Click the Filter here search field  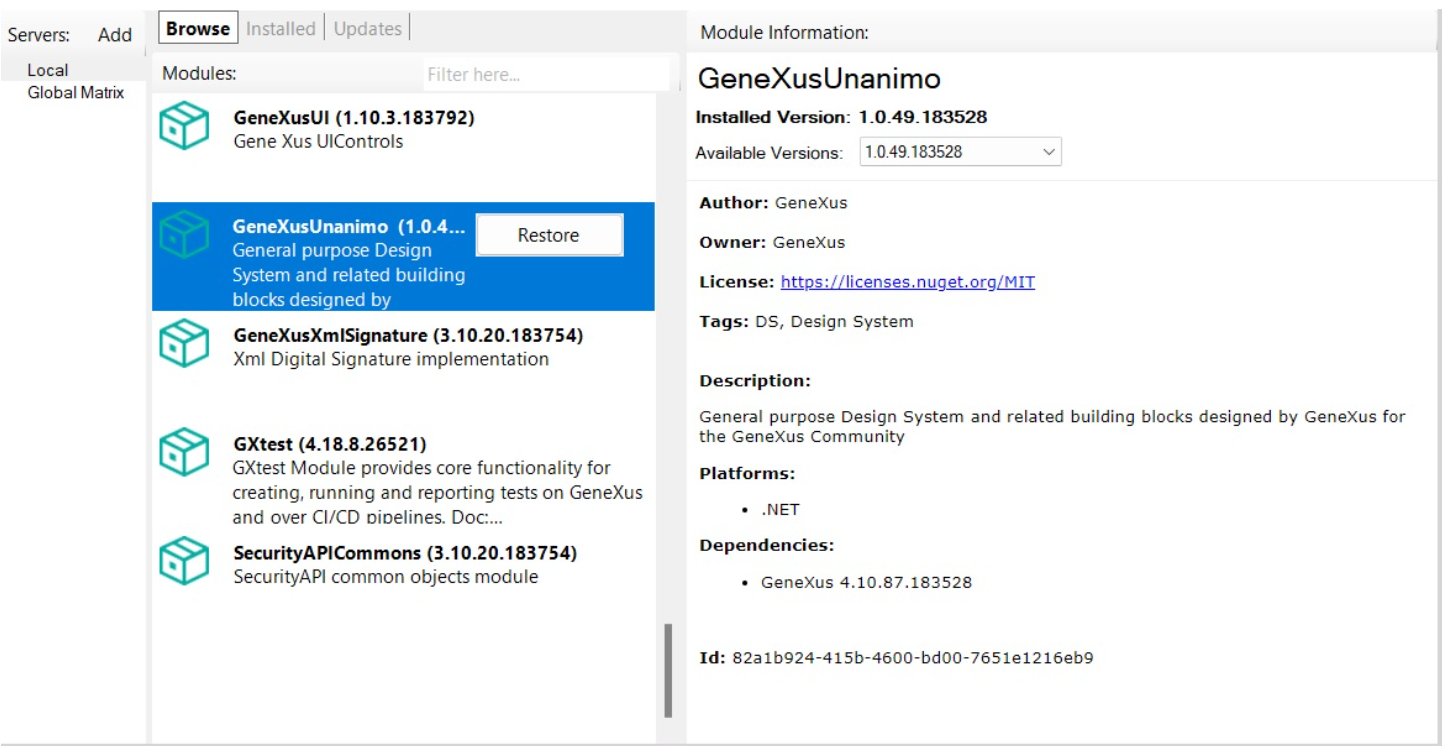[x=545, y=74]
